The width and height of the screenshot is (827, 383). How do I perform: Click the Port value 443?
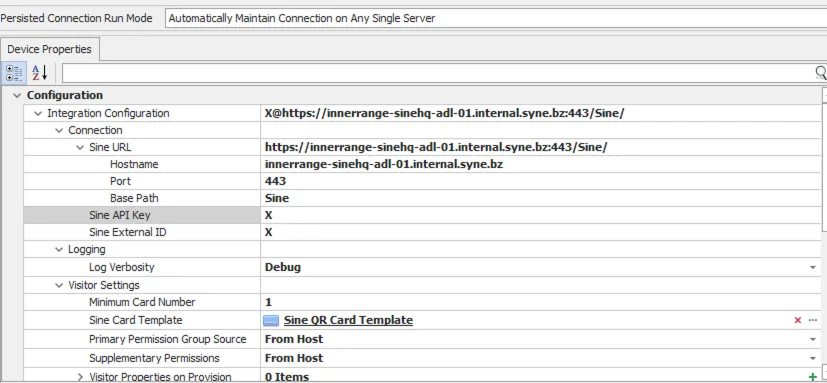275,181
